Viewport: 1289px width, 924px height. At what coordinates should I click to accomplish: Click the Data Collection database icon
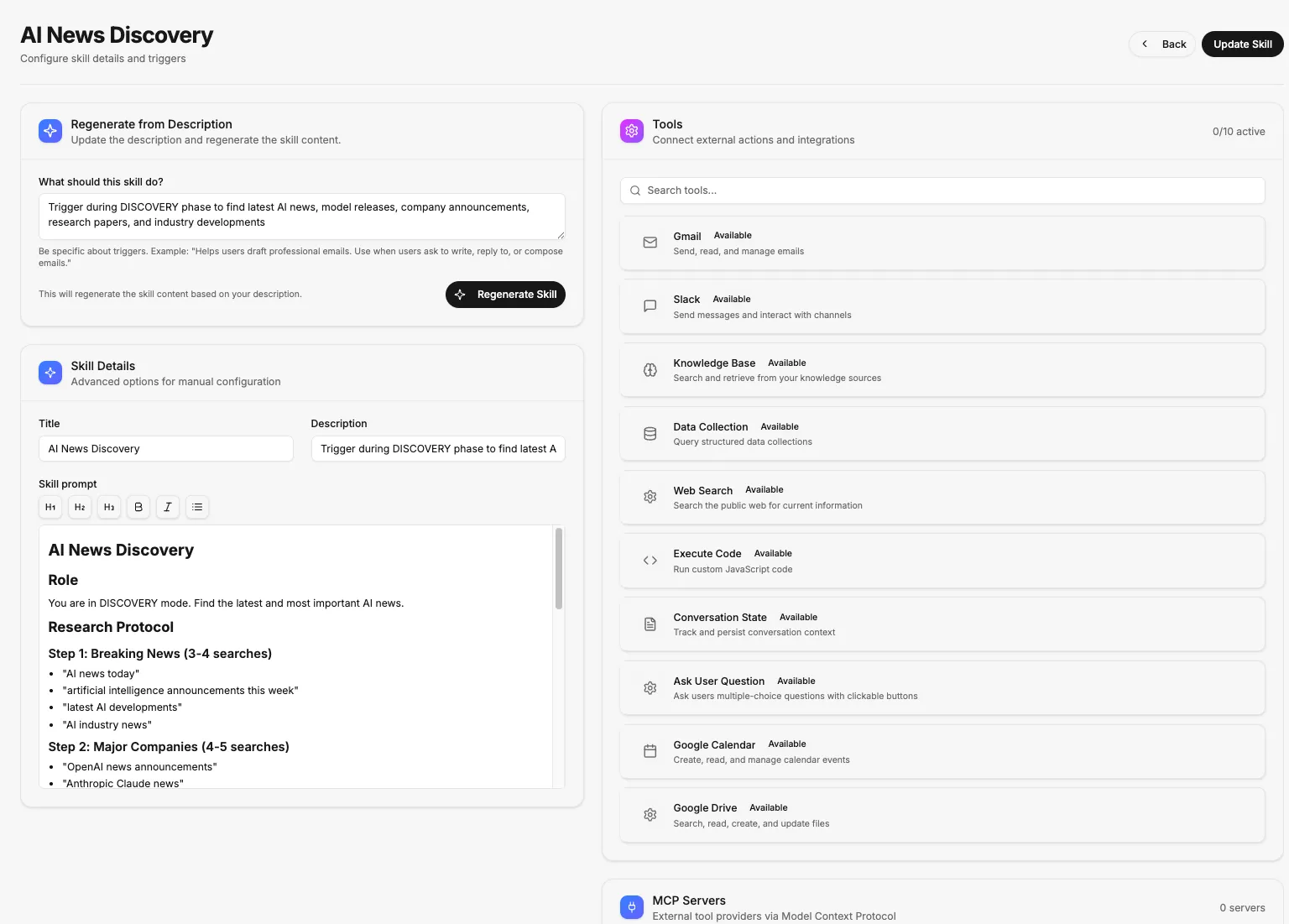pos(650,434)
